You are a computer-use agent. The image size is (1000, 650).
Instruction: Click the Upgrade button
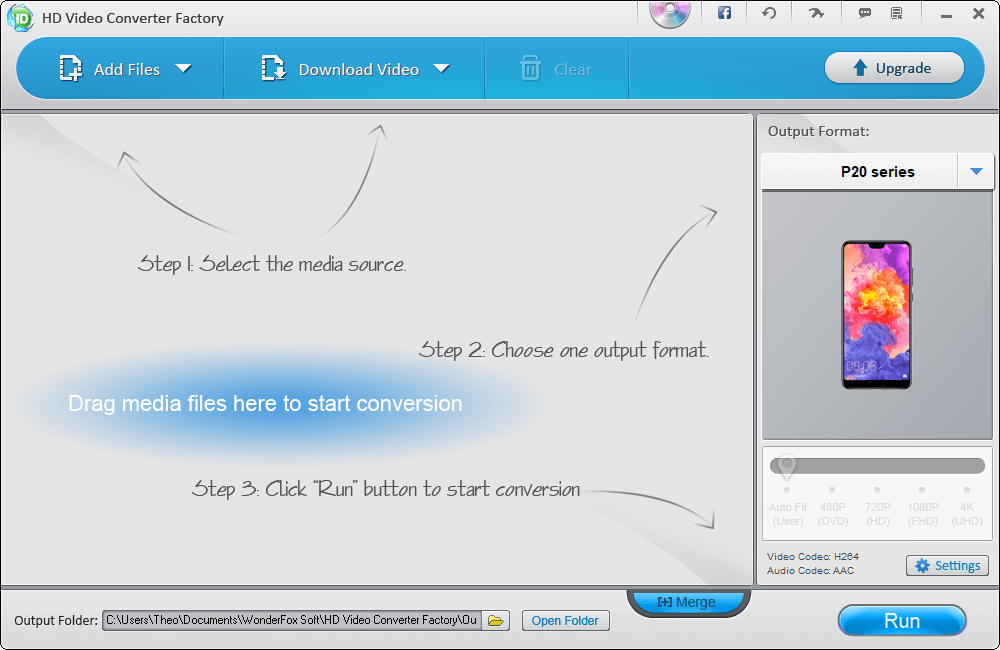click(x=894, y=68)
